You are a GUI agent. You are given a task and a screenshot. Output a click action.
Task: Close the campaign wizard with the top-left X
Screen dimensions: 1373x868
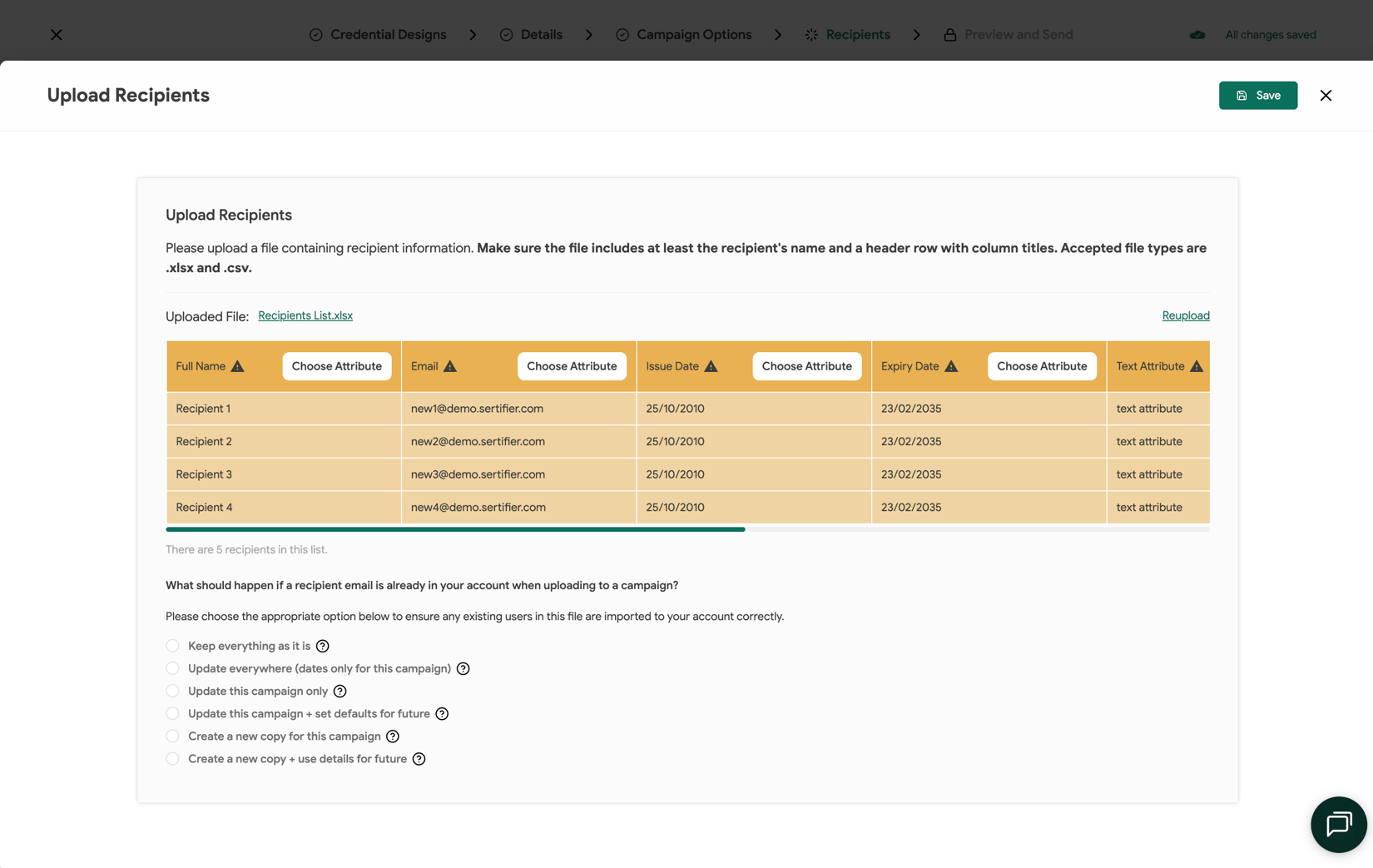[x=56, y=35]
